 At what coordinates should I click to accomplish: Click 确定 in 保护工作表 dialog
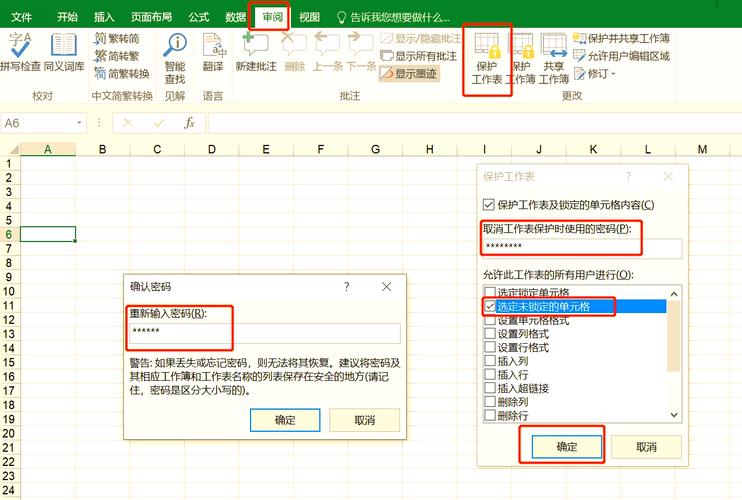coord(566,447)
